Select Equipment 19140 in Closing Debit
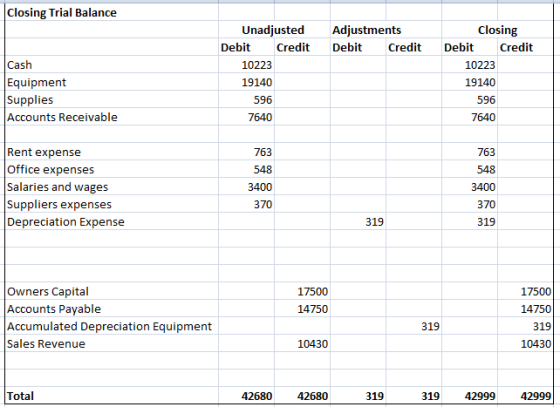 point(480,82)
